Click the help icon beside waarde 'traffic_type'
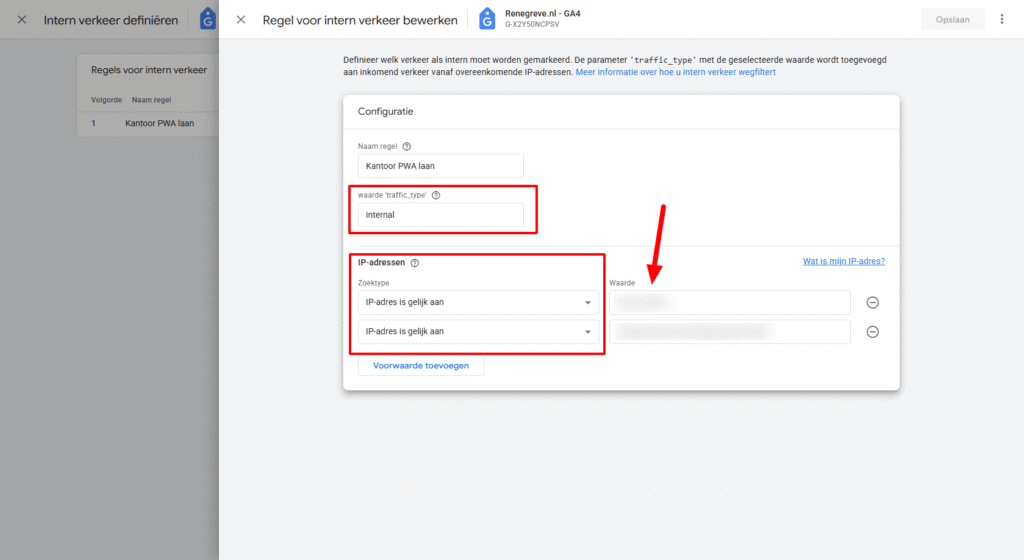Screen dimensions: 1024x560 (x=436, y=195)
